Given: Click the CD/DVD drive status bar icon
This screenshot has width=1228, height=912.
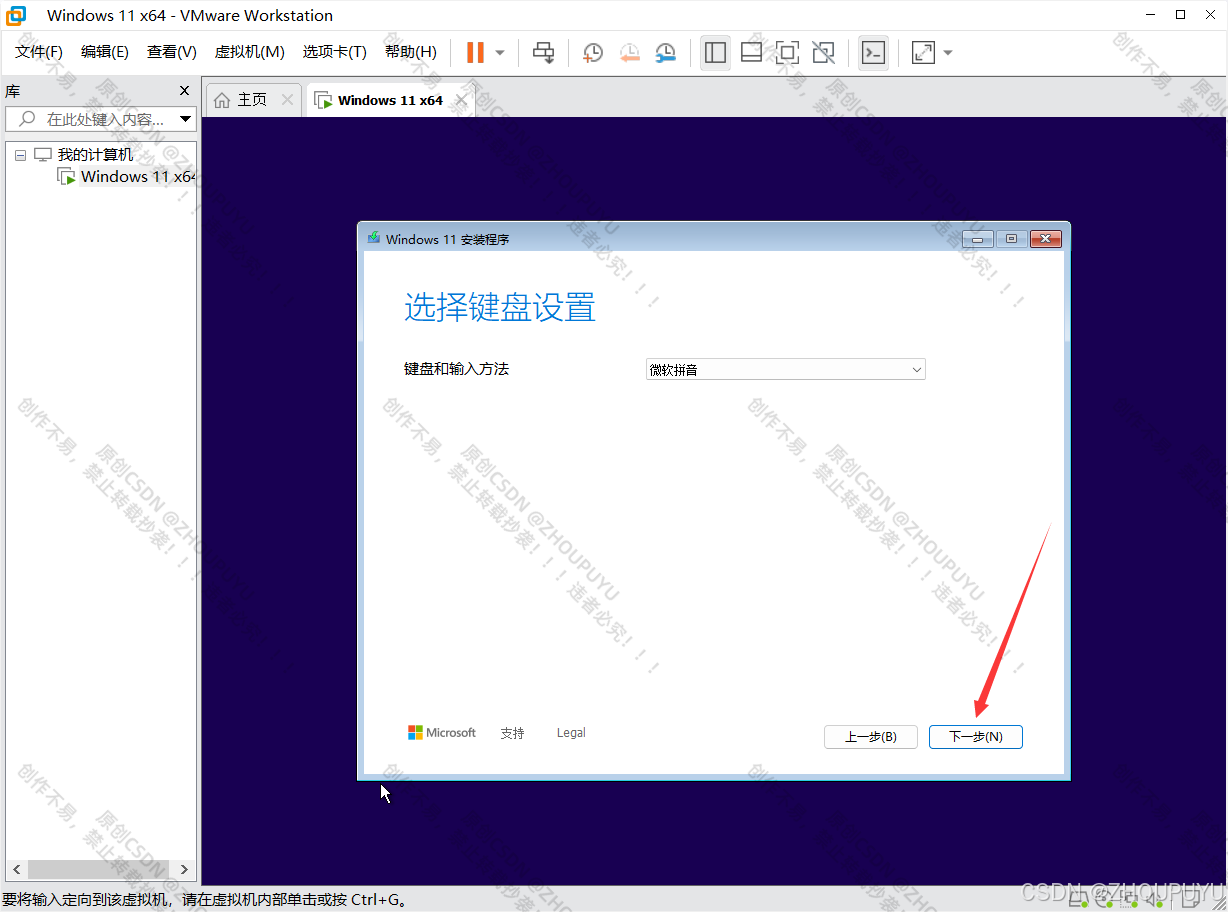Looking at the screenshot, I should [x=1104, y=901].
